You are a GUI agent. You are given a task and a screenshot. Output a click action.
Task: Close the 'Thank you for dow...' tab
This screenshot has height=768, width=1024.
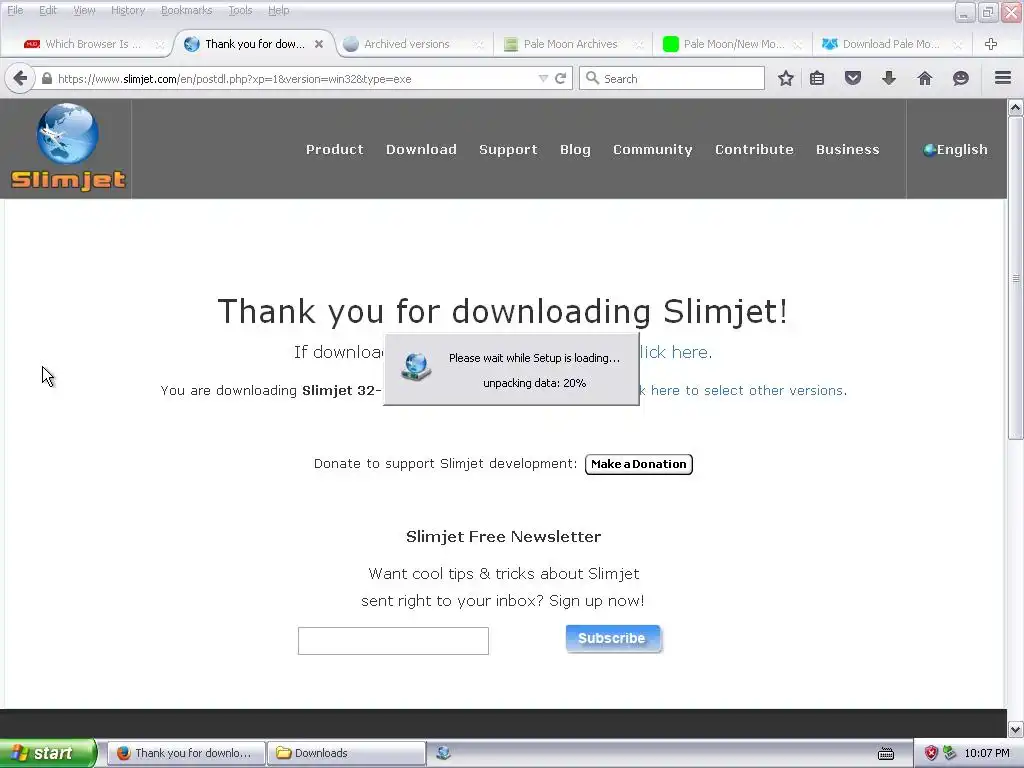pyautogui.click(x=319, y=44)
